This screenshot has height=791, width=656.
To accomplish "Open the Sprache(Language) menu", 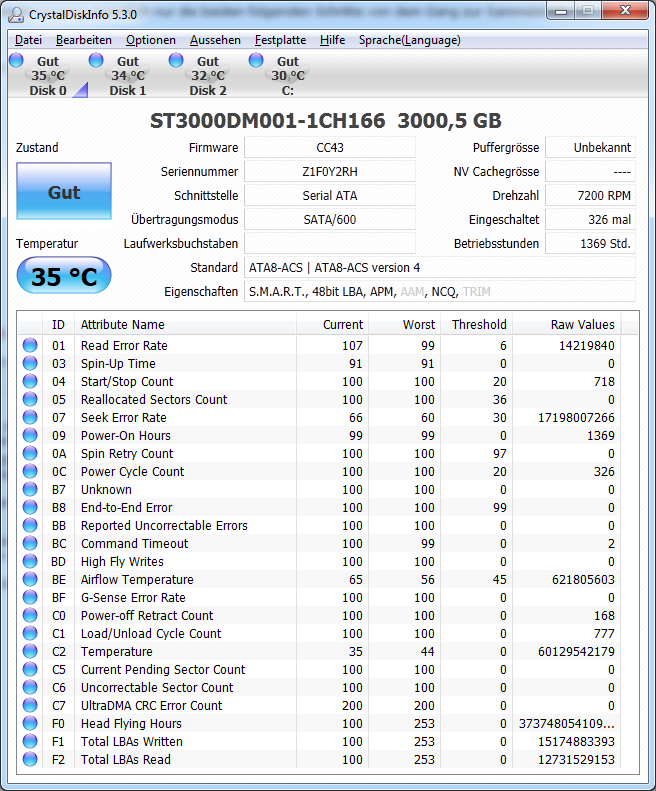I will [x=409, y=40].
